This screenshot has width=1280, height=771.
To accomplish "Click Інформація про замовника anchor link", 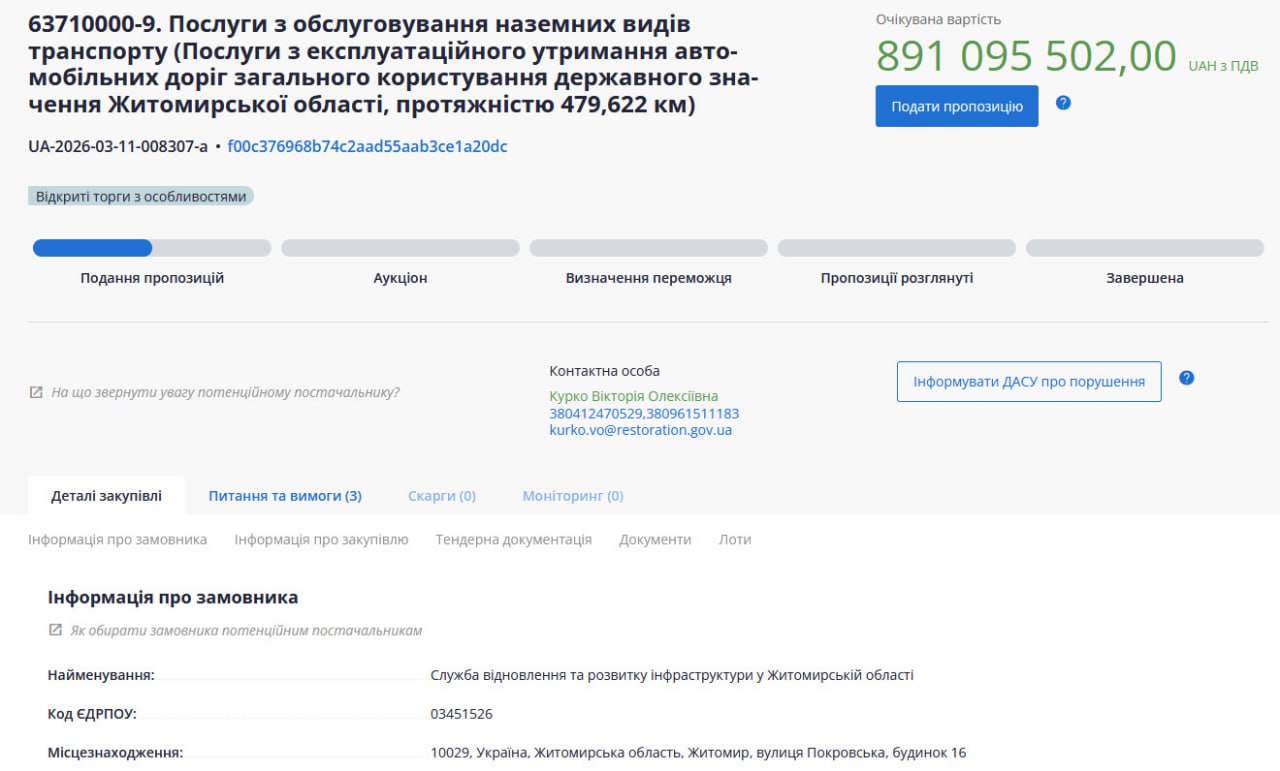I will coord(118,540).
